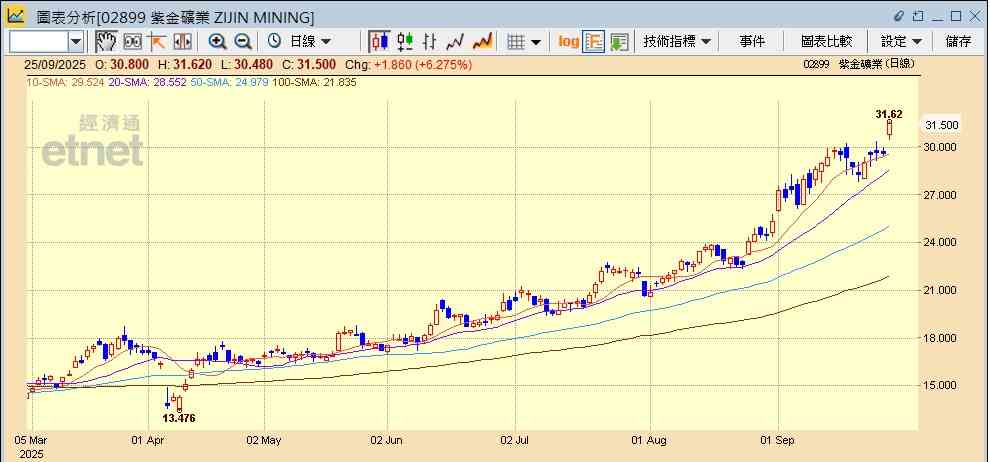This screenshot has width=990, height=462.
Task: Click the 02 Jul date axis label
Action: [x=516, y=440]
